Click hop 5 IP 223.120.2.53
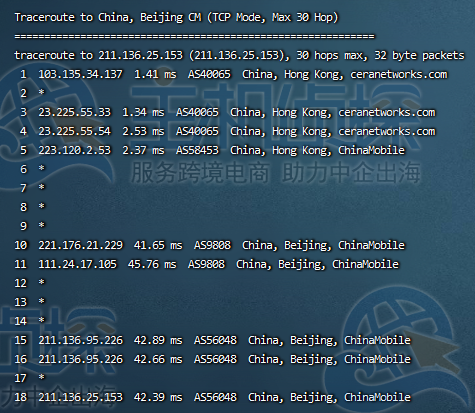This screenshot has width=475, height=413. [x=74, y=150]
